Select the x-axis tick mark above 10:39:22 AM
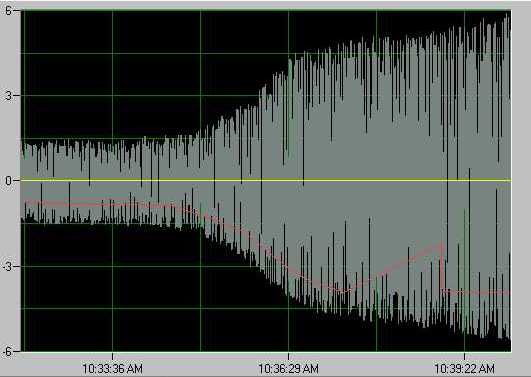The width and height of the screenshot is (531, 377). click(464, 356)
